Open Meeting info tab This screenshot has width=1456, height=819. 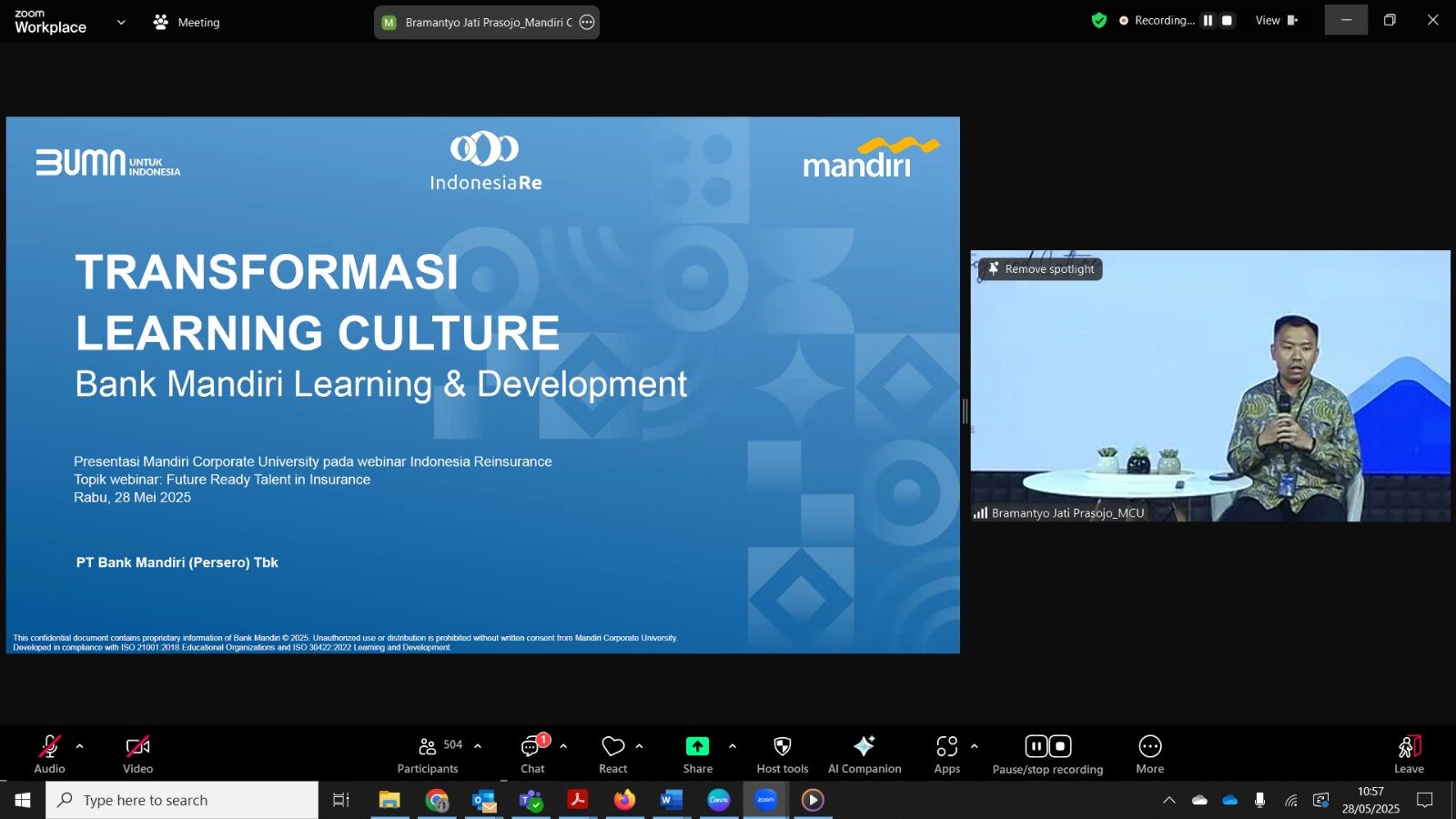pos(187,22)
